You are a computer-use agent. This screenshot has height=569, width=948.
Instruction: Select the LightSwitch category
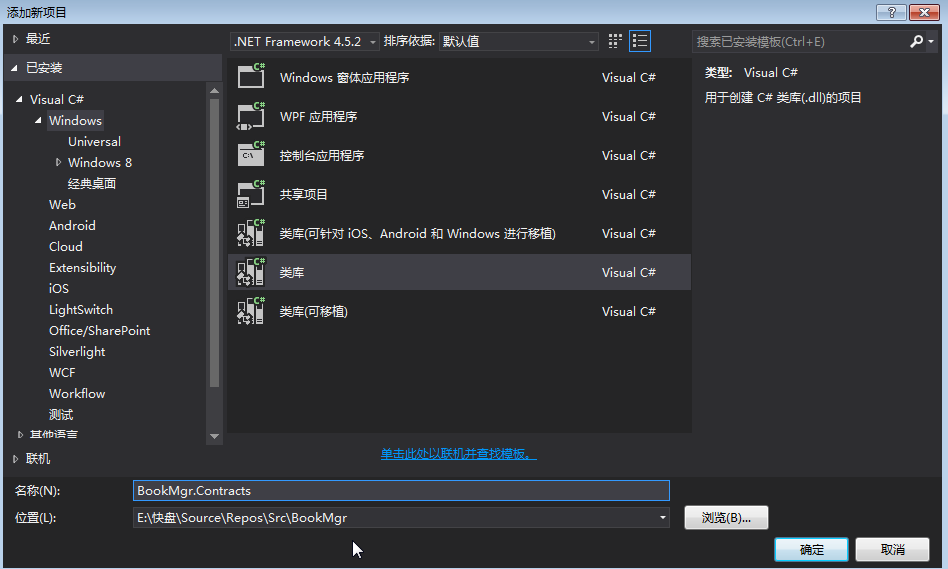click(80, 310)
